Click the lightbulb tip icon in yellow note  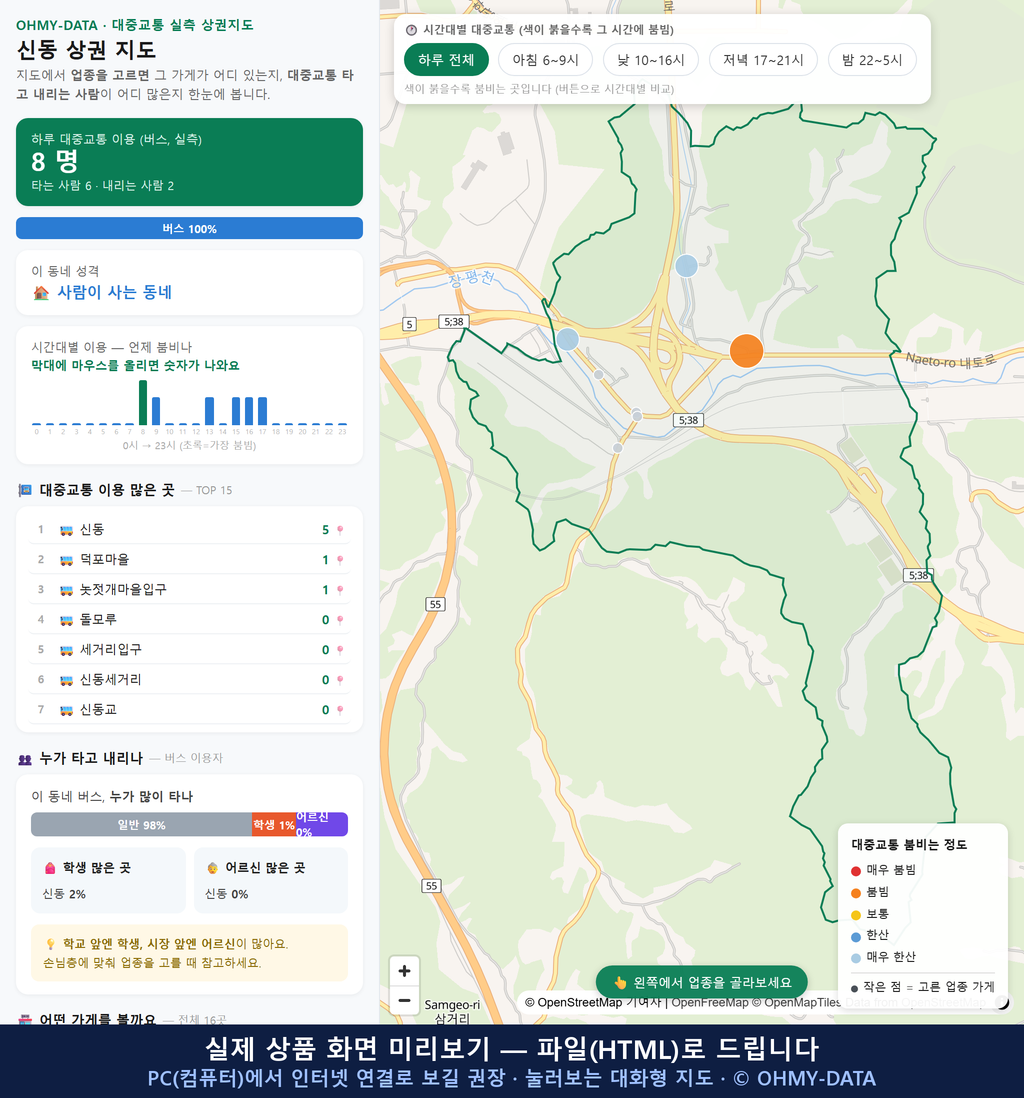coord(50,944)
